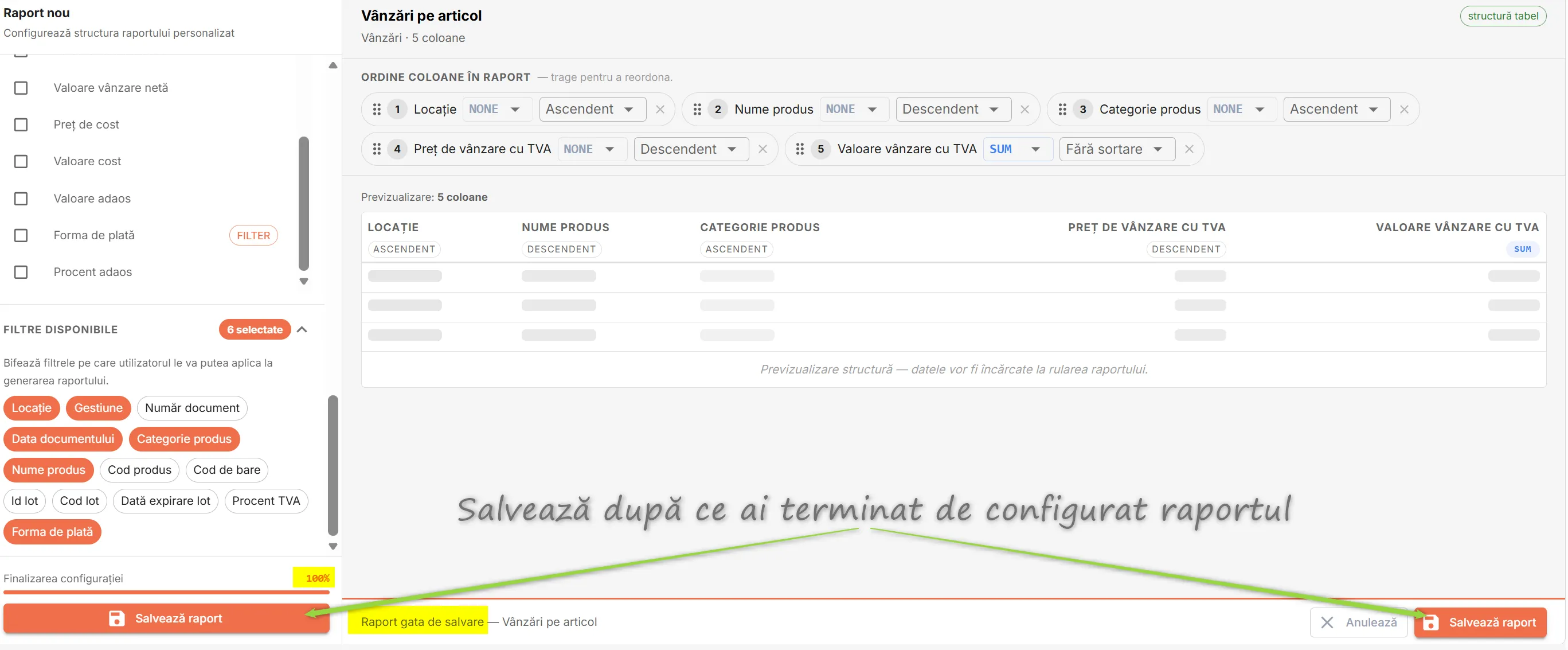Enable the Cod de bare filter chip
This screenshot has width=1568, height=650.
point(227,470)
